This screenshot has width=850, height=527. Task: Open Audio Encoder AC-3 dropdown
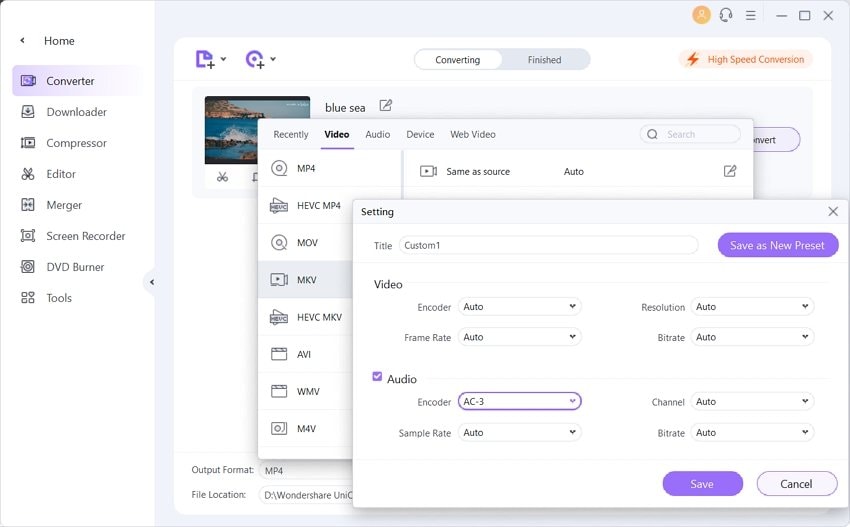coord(519,401)
